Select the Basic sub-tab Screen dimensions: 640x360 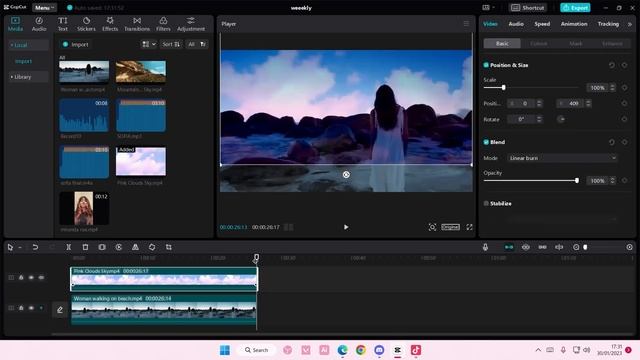pos(502,43)
